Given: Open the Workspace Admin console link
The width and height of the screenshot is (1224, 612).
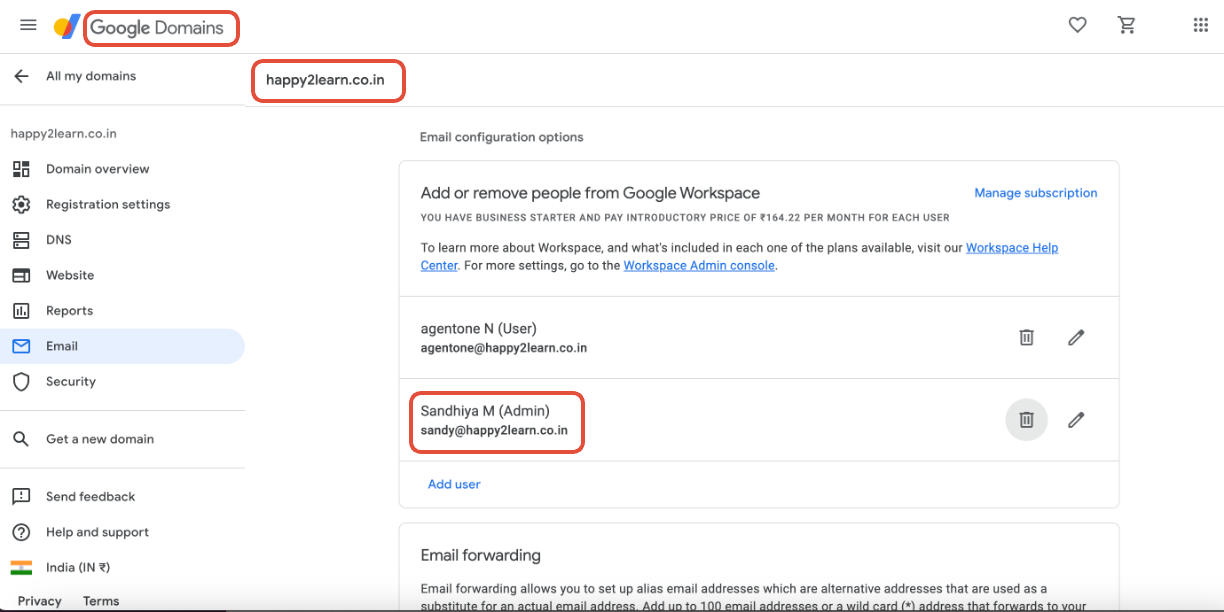Looking at the screenshot, I should [699, 266].
